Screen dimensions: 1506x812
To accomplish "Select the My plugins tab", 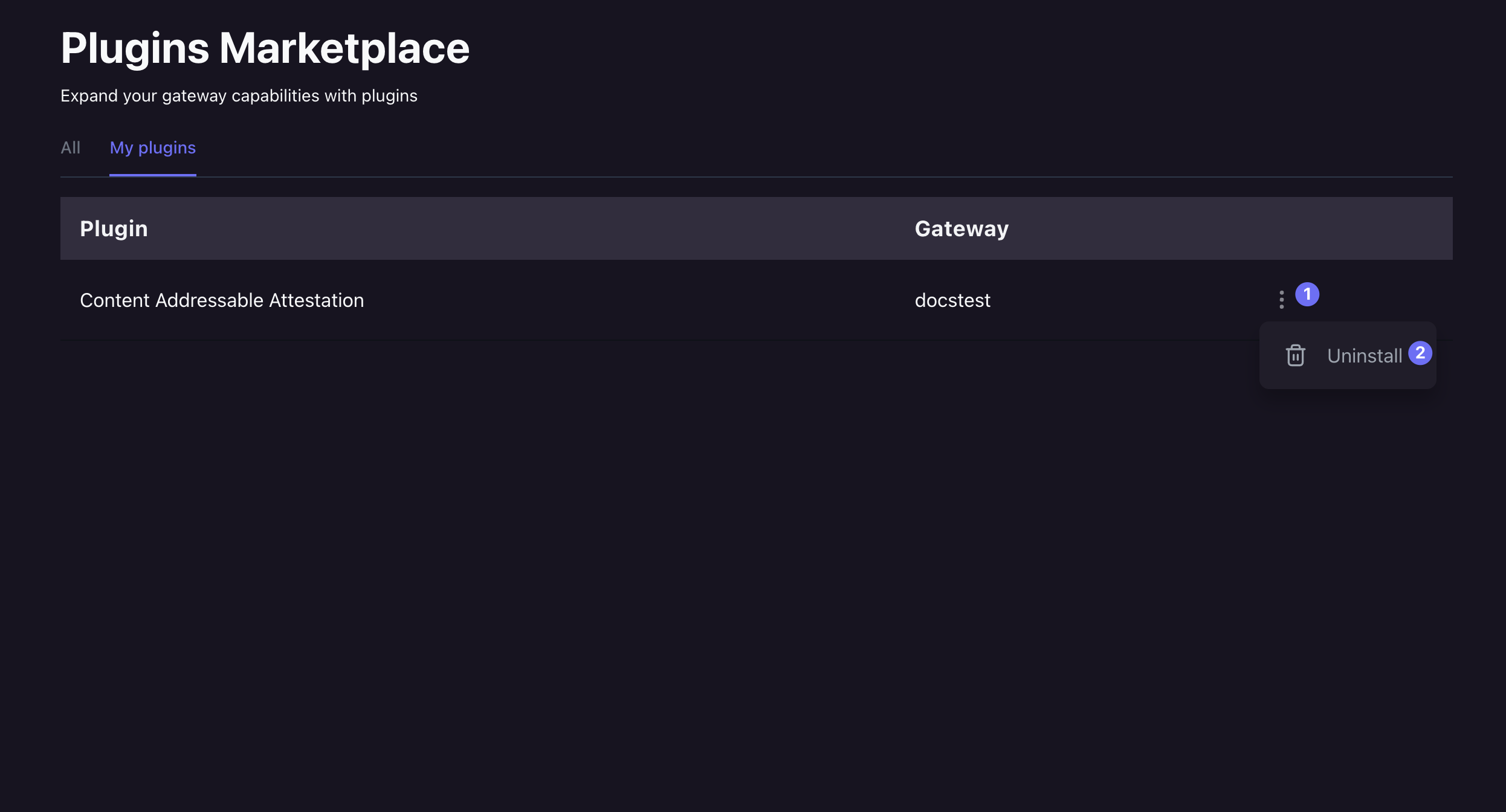I will tap(153, 148).
